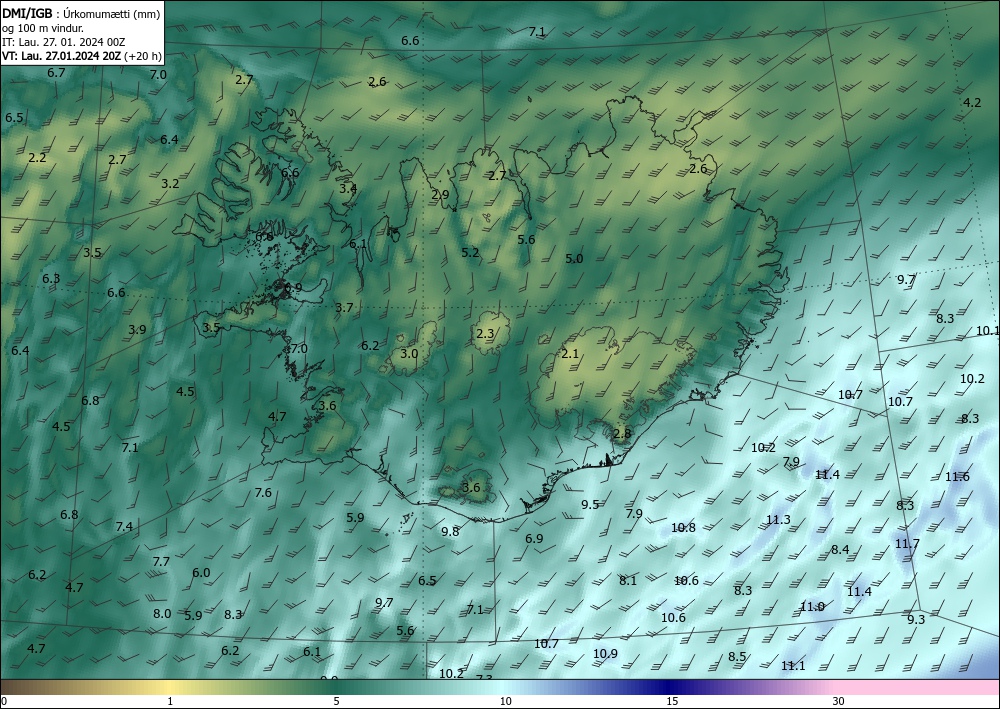Click the 5.2 value on the map
The image size is (1000, 709).
coord(470,252)
